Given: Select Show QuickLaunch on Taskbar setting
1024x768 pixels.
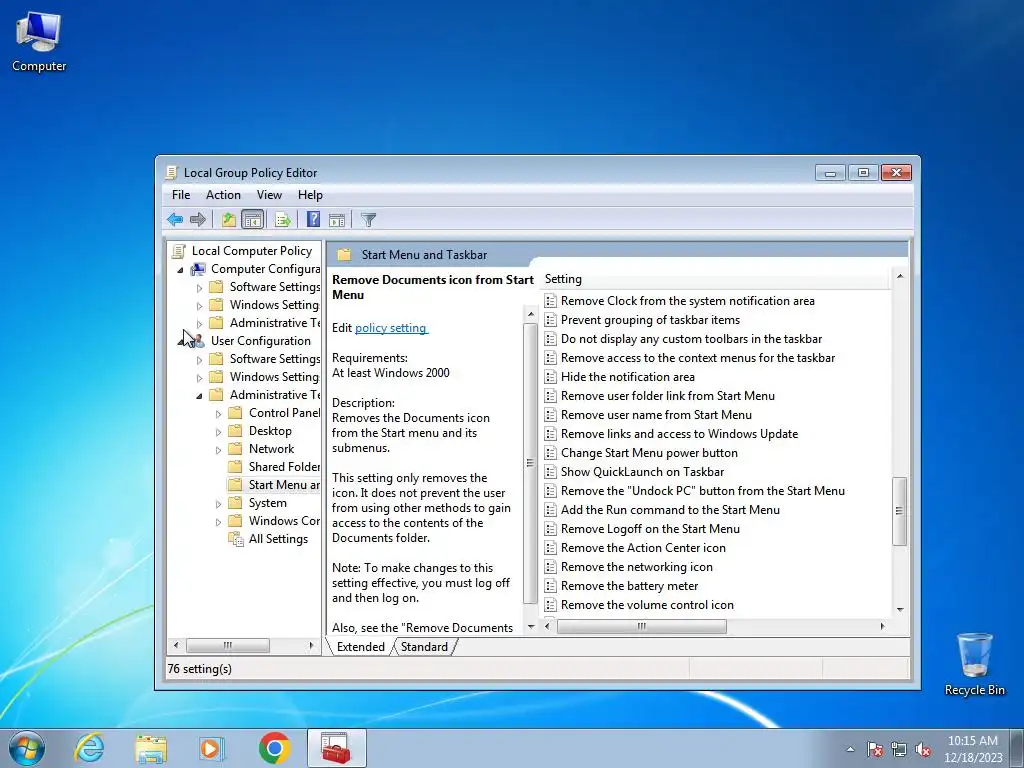Looking at the screenshot, I should pos(643,472).
